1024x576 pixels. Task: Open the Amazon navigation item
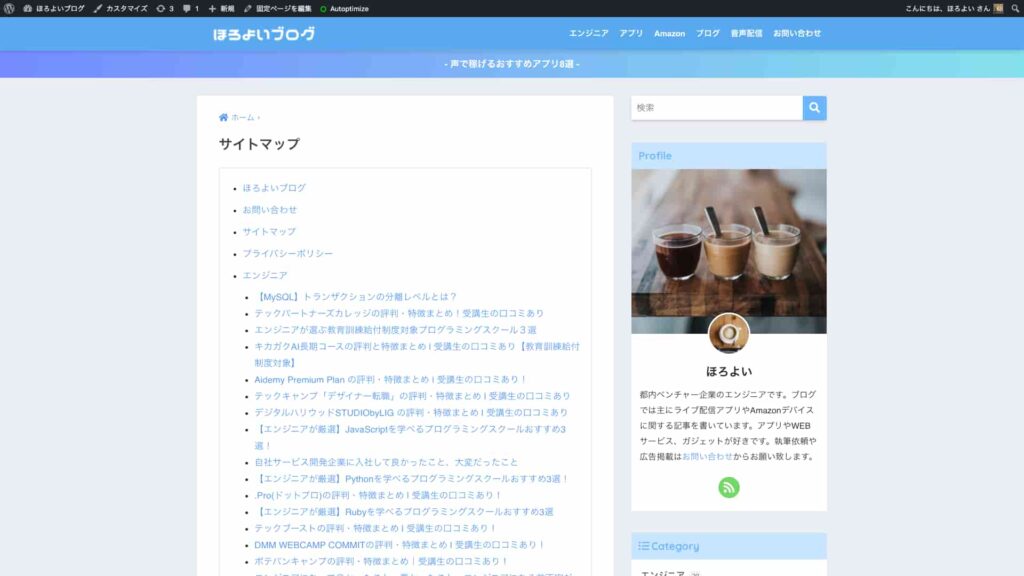[x=669, y=33]
